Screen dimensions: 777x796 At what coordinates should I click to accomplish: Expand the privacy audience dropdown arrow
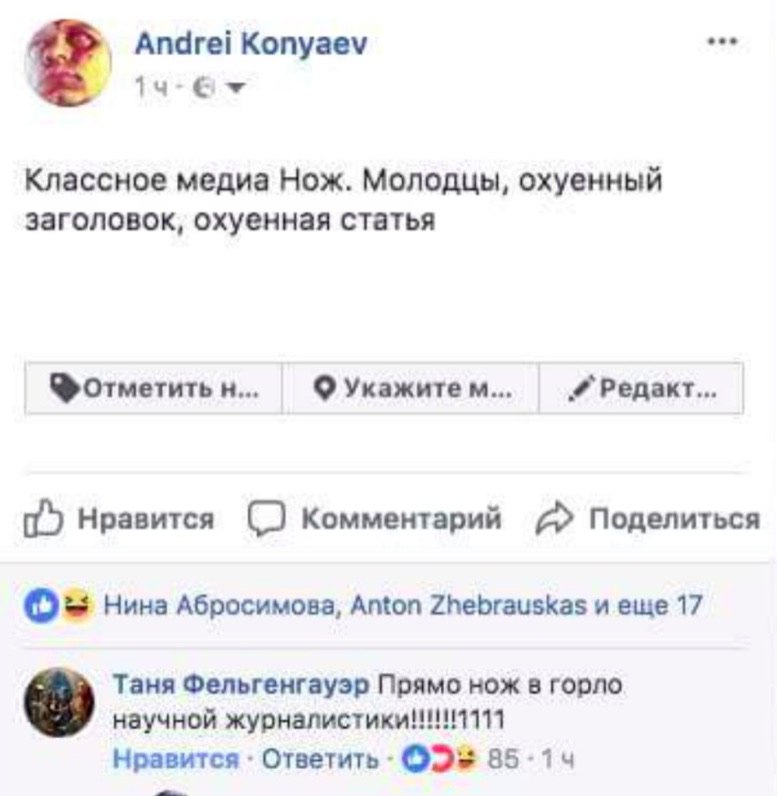(x=235, y=88)
